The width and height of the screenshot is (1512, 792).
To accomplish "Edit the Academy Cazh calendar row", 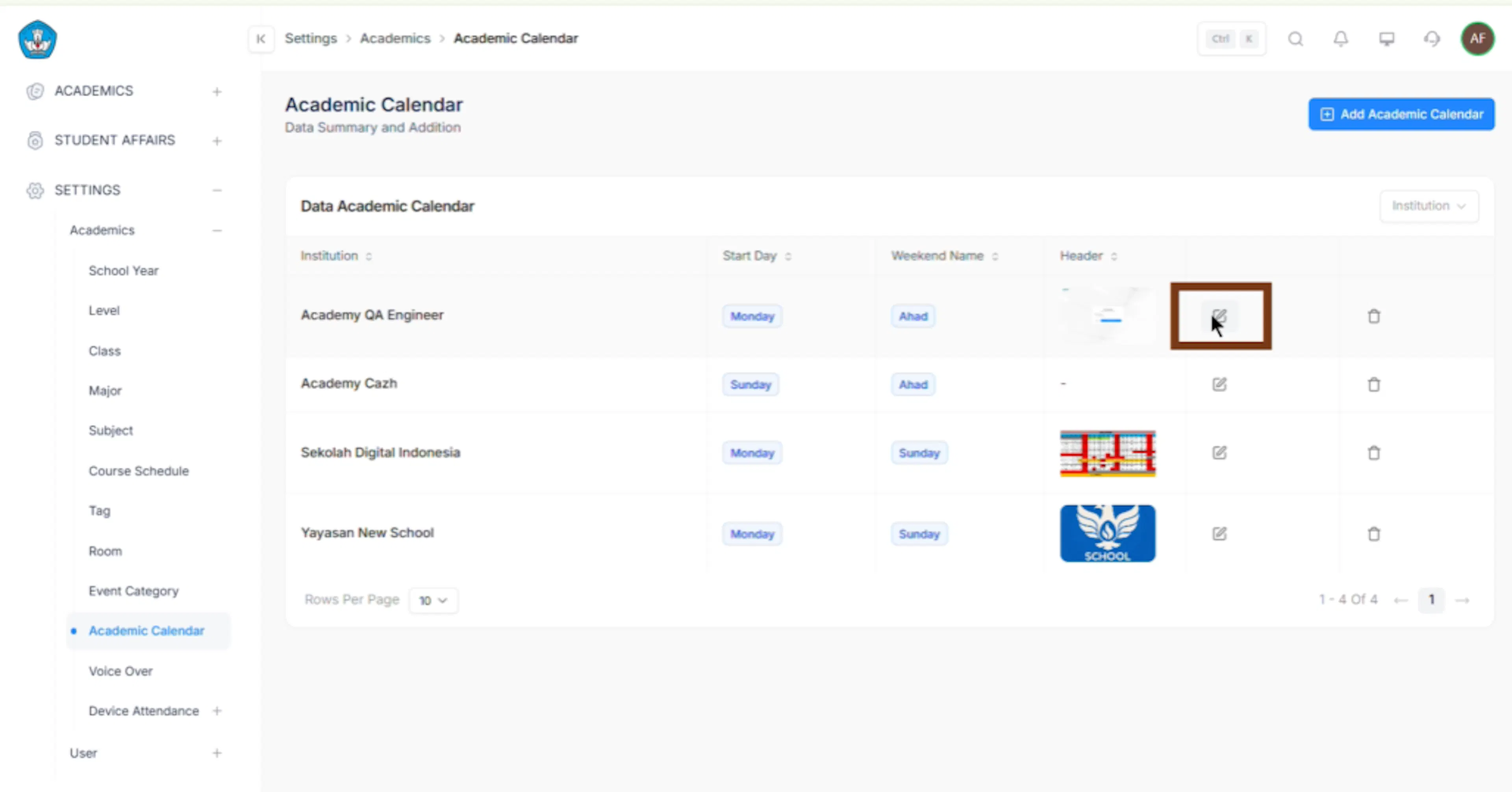I will click(1219, 384).
